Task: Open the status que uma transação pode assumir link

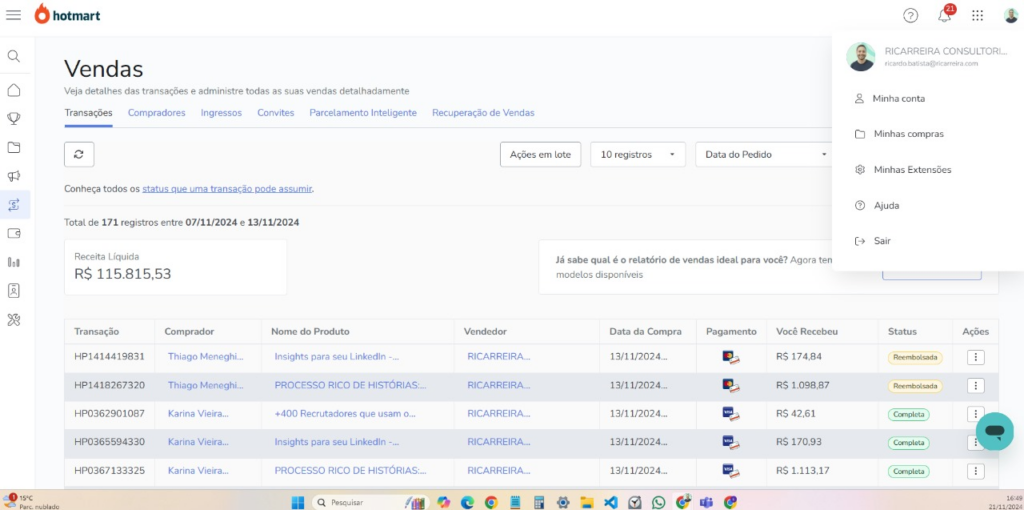Action: point(227,188)
